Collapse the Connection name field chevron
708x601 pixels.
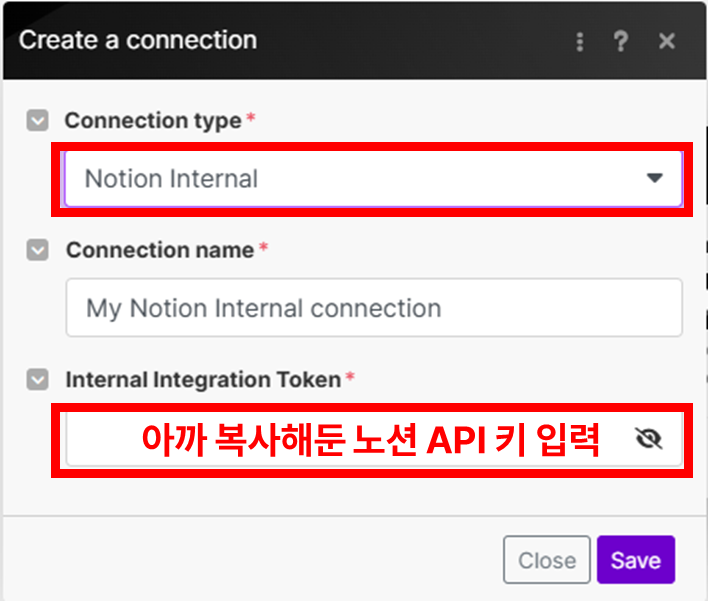37,250
